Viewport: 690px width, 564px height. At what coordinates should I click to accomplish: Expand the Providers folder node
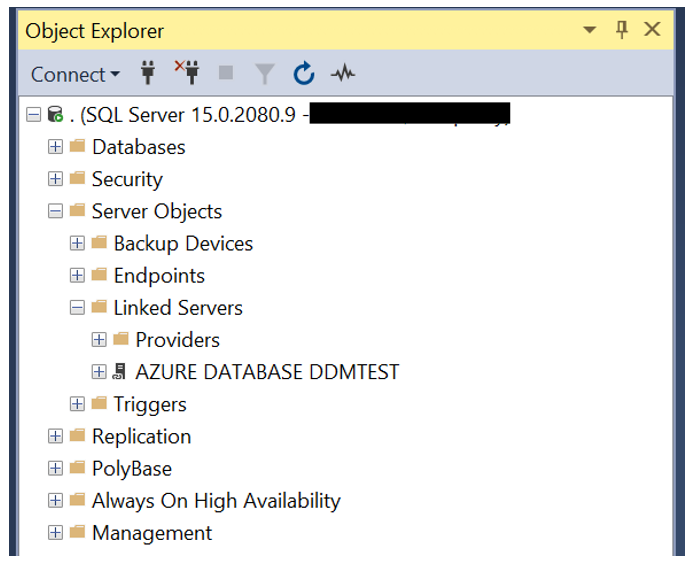click(99, 340)
